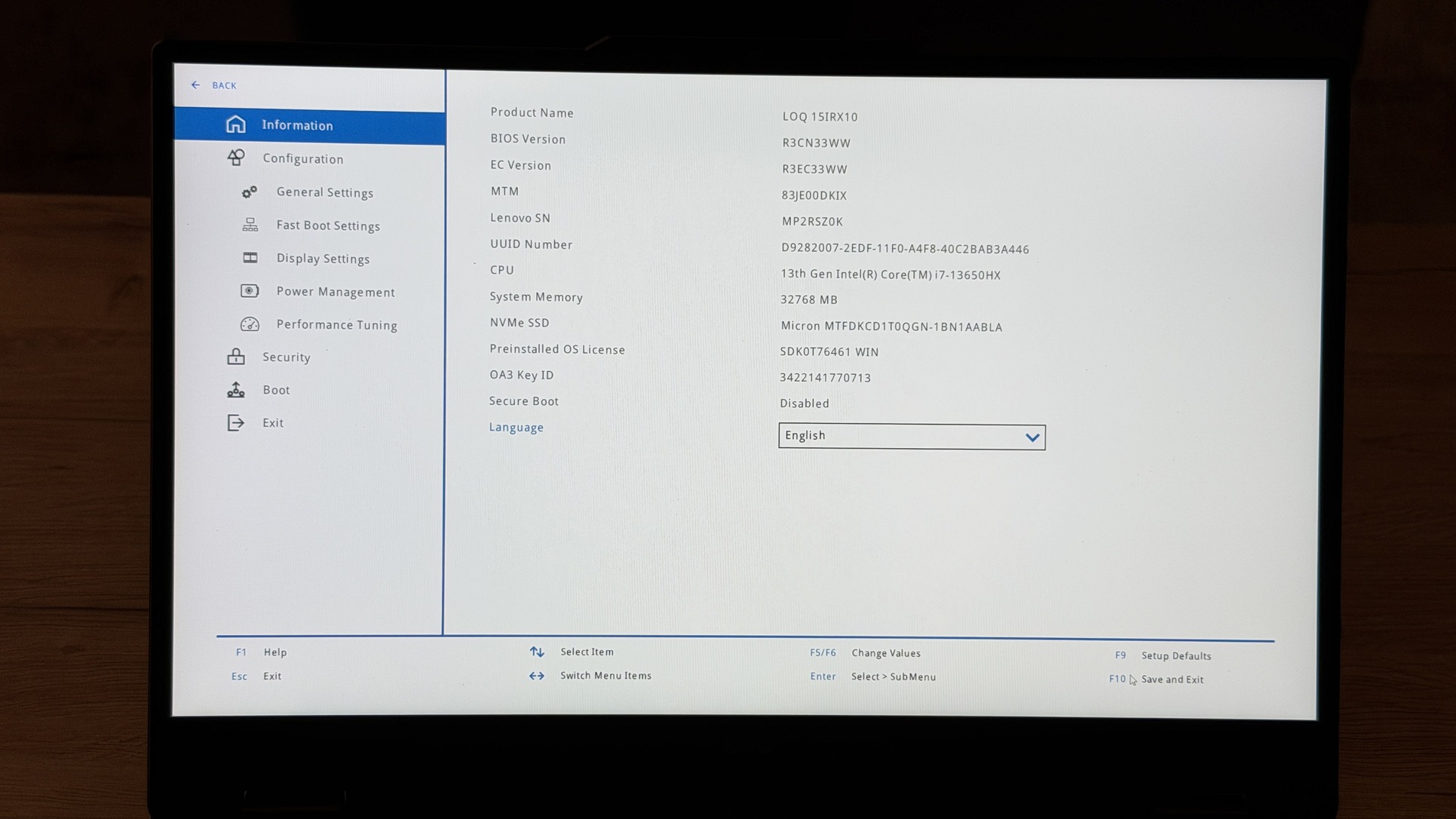Click the Display Settings monitor icon
Image resolution: width=1456 pixels, height=819 pixels.
pyautogui.click(x=250, y=259)
